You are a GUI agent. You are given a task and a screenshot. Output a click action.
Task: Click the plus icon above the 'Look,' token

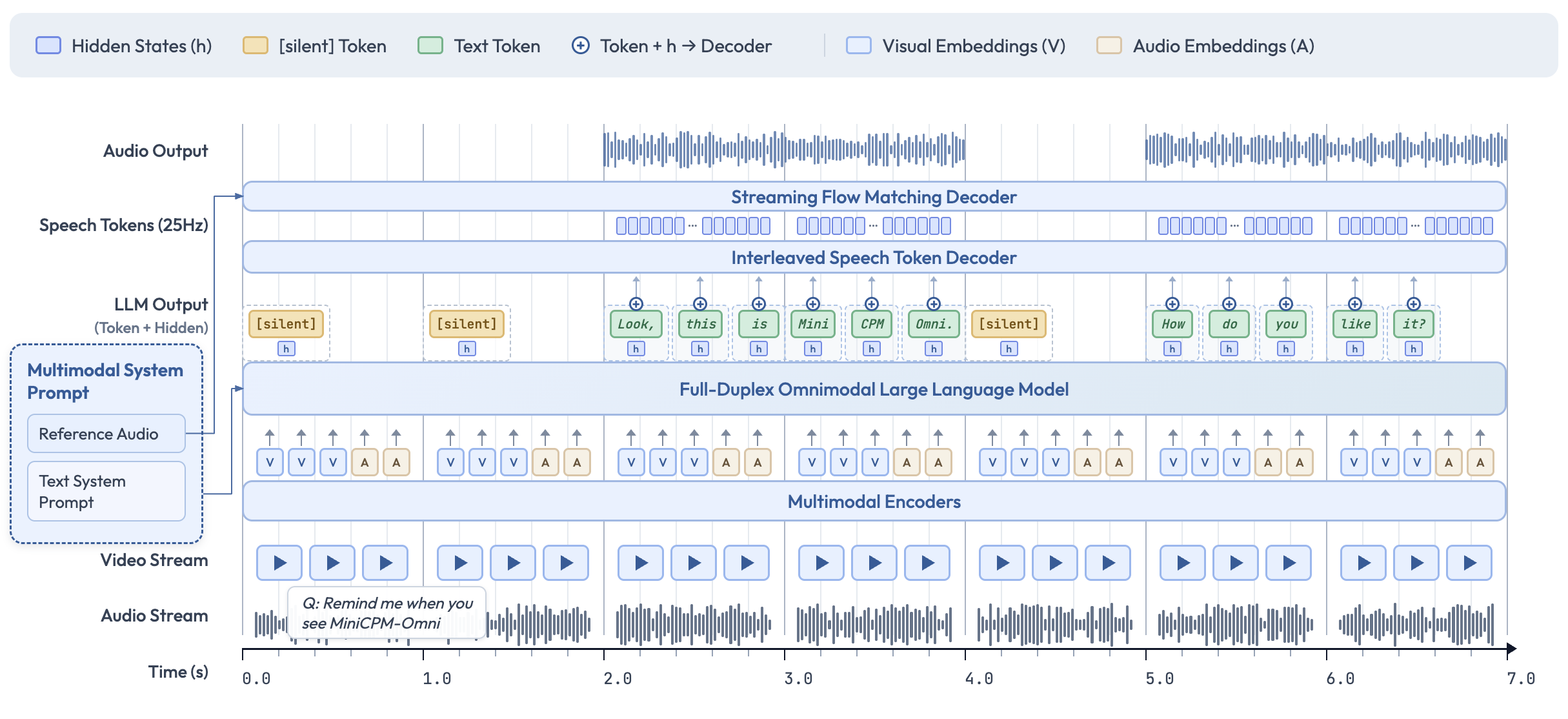636,303
